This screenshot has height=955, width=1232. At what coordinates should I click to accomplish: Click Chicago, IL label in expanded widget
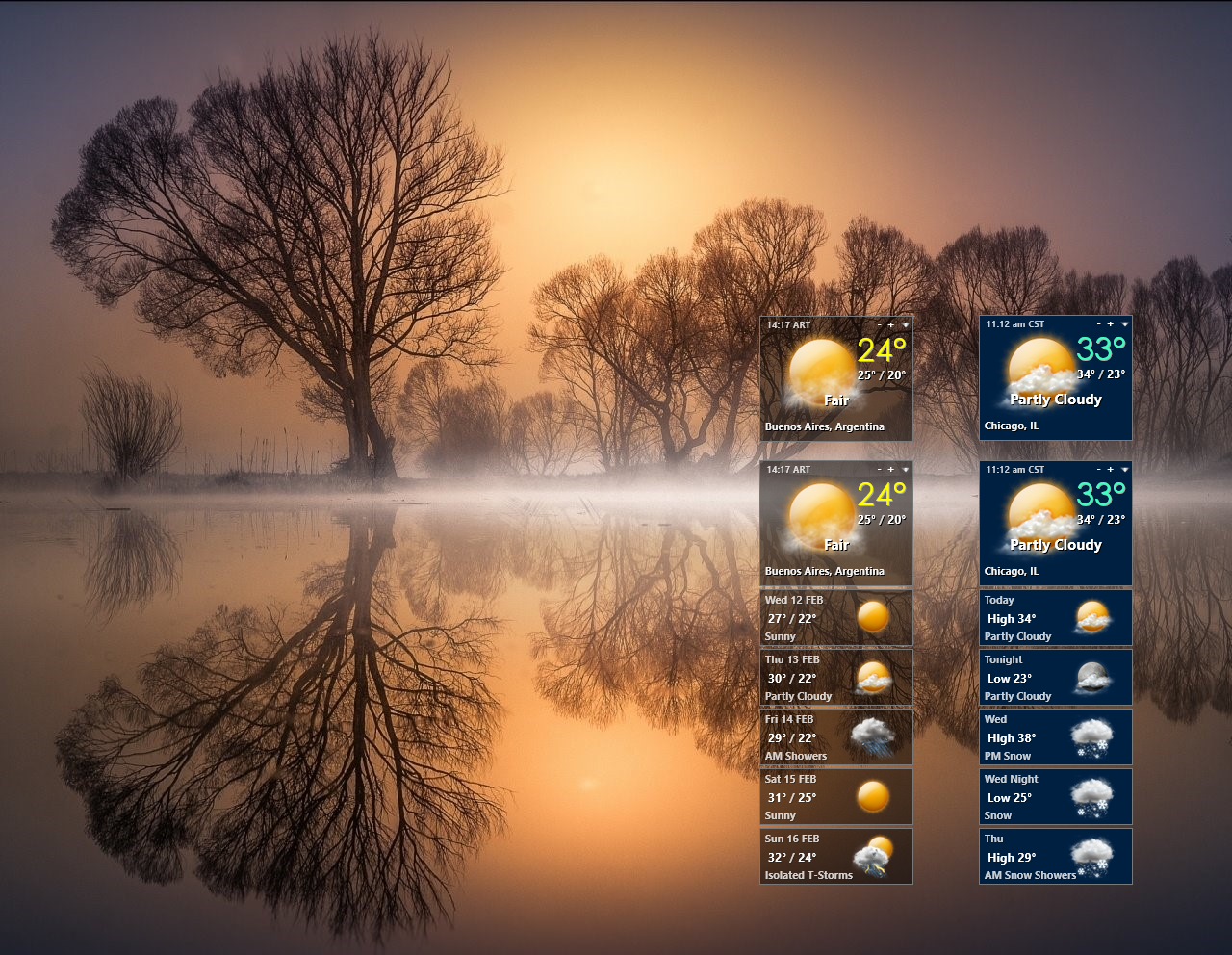[1012, 571]
